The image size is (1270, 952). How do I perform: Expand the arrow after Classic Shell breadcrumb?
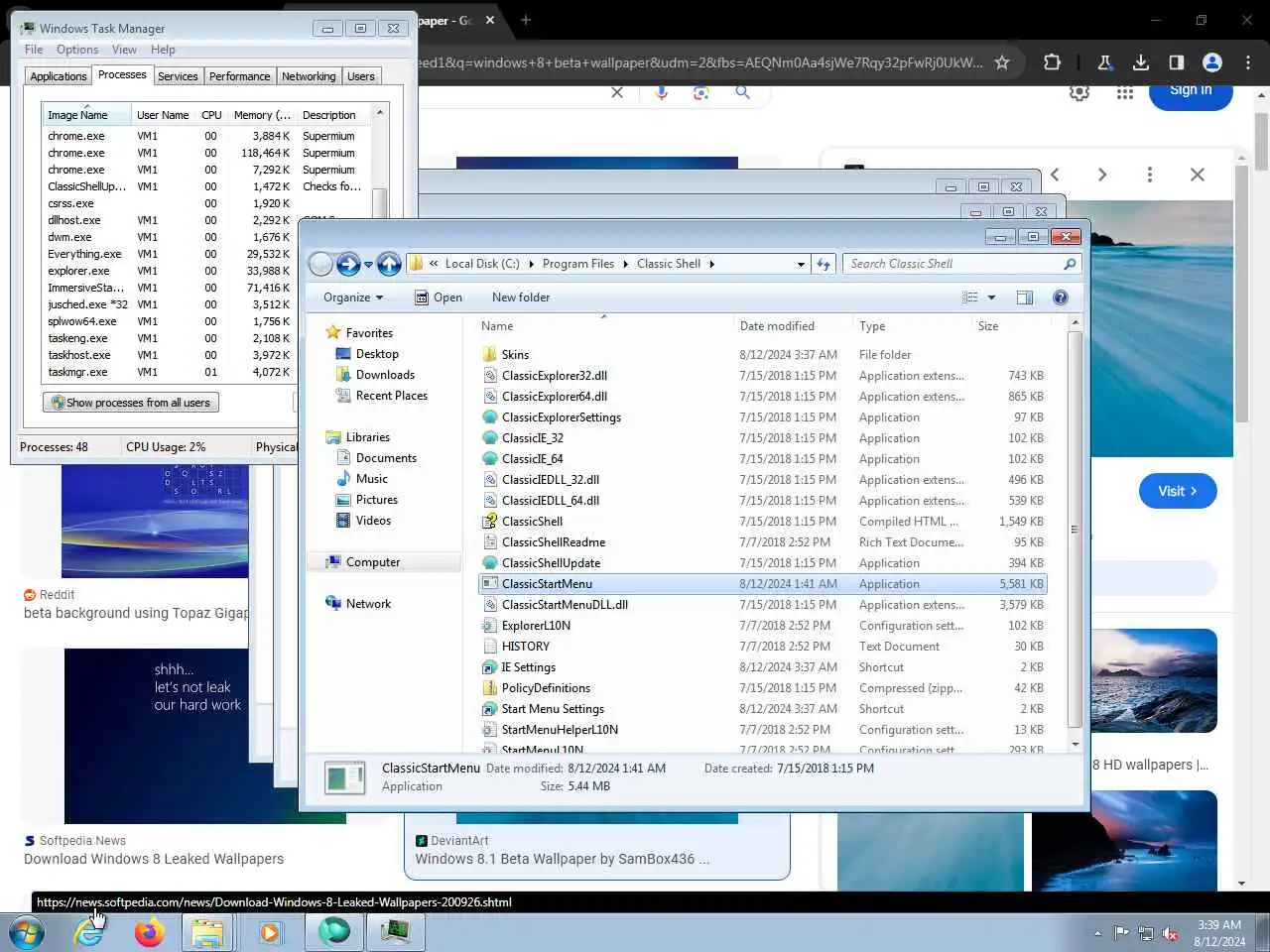point(711,264)
